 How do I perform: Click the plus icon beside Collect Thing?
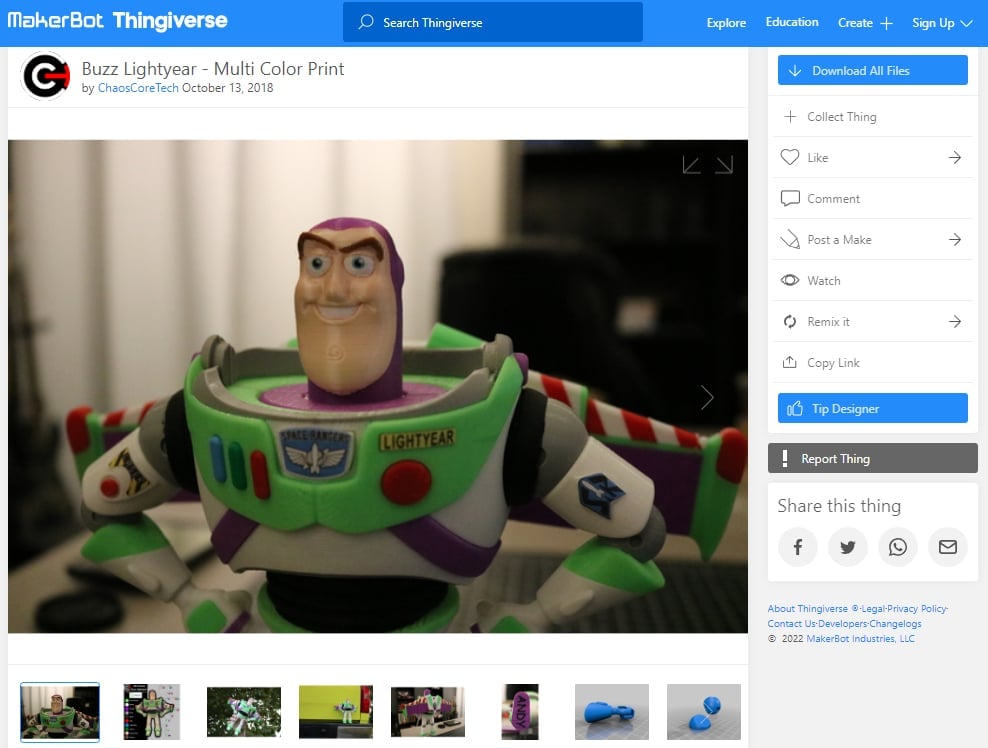[x=790, y=116]
